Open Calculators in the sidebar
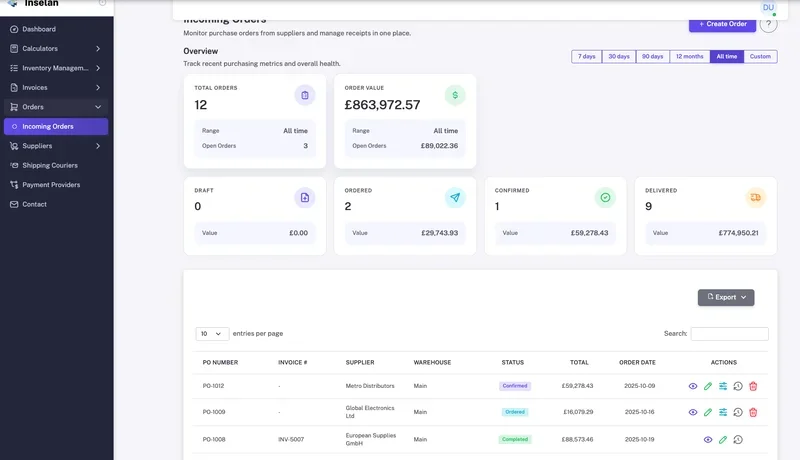The width and height of the screenshot is (800, 460). tap(57, 48)
